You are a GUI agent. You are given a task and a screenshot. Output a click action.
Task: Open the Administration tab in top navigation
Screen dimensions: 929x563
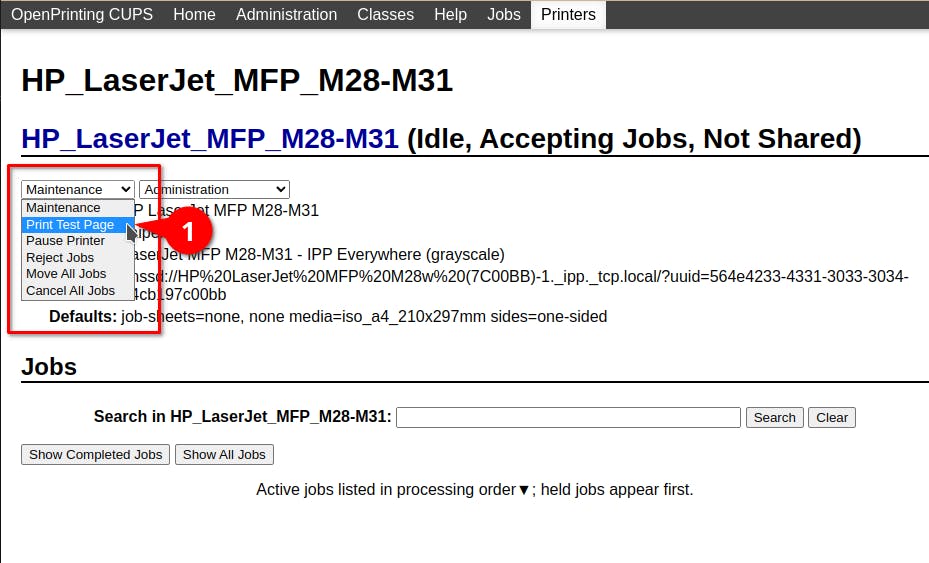pyautogui.click(x=286, y=14)
